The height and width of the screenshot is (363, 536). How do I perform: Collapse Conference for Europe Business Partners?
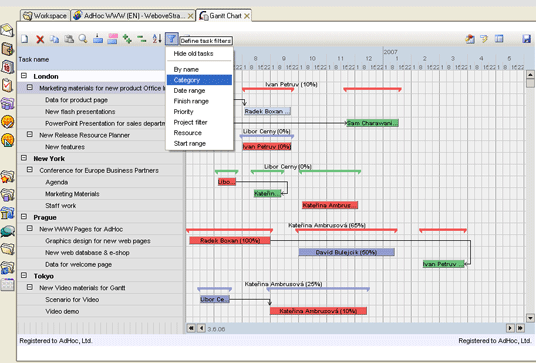point(30,170)
